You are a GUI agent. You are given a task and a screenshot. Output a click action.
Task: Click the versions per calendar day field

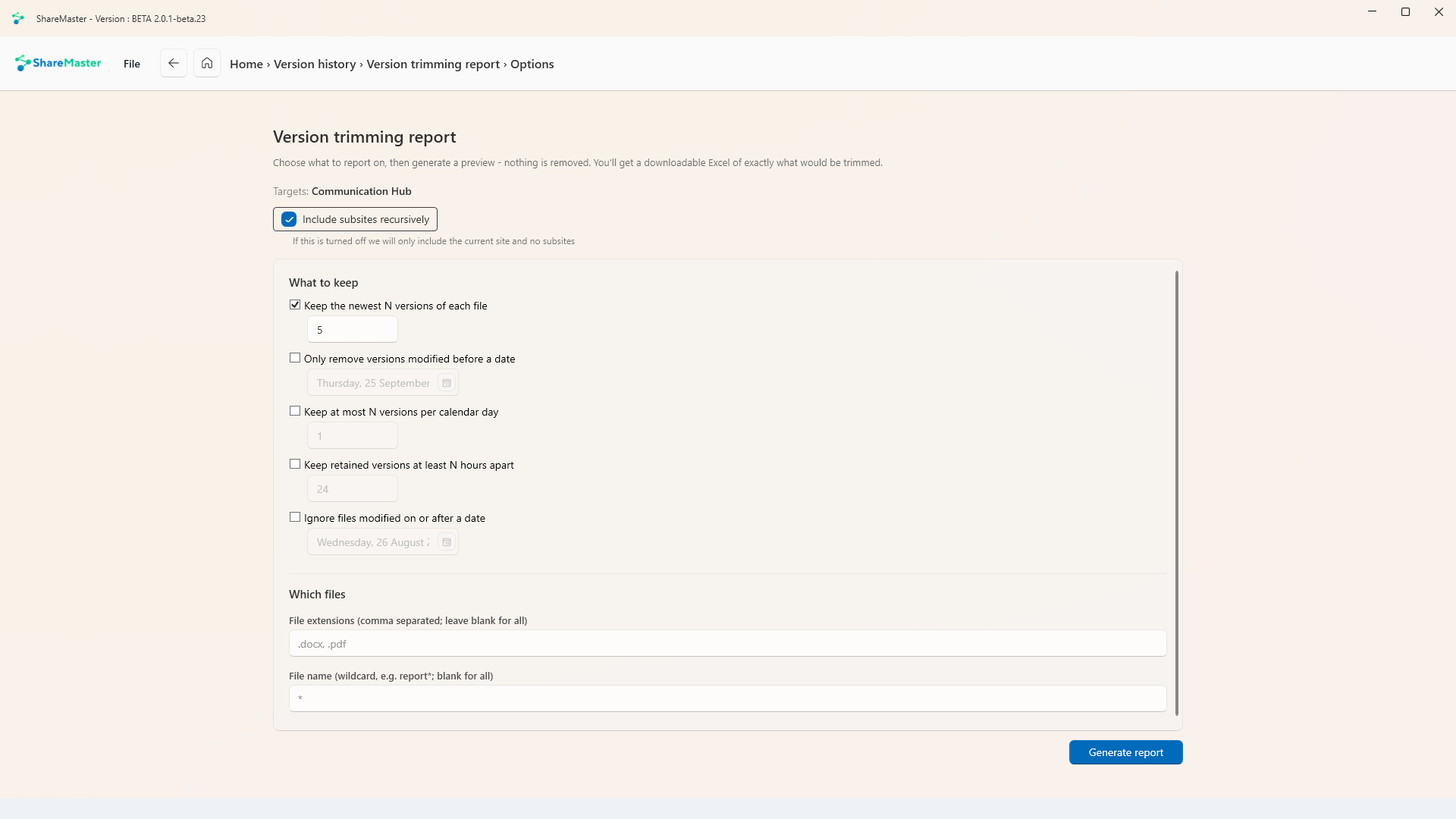click(353, 436)
